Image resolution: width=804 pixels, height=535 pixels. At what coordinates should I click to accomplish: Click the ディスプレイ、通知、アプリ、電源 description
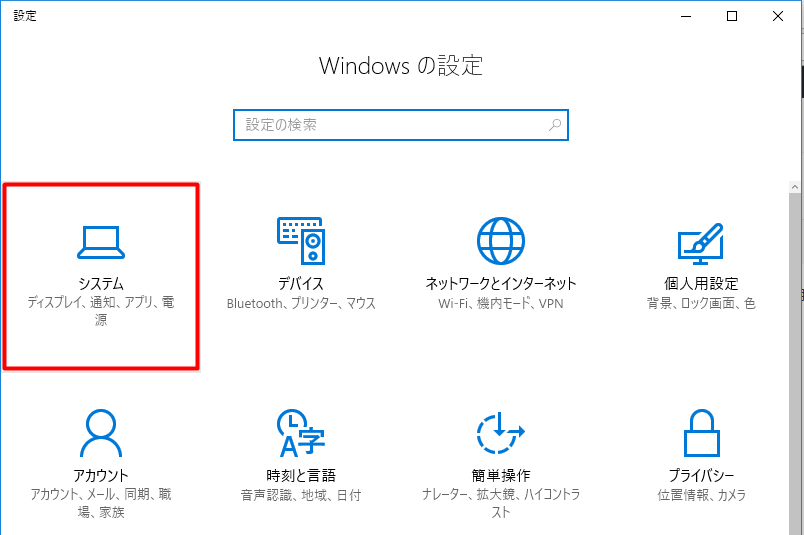(101, 311)
